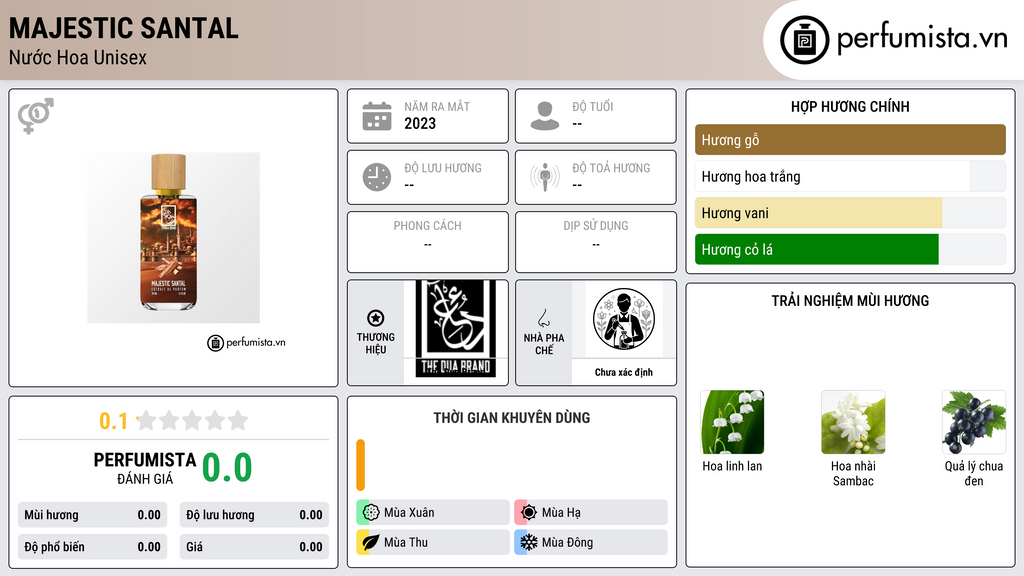Click the NHÀ PHA CHẾ label
This screenshot has width=1024, height=576.
pyautogui.click(x=543, y=344)
